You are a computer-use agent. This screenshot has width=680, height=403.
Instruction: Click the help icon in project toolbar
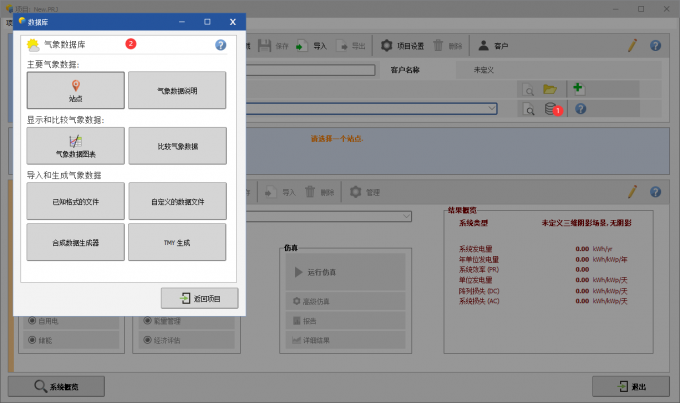tap(655, 46)
